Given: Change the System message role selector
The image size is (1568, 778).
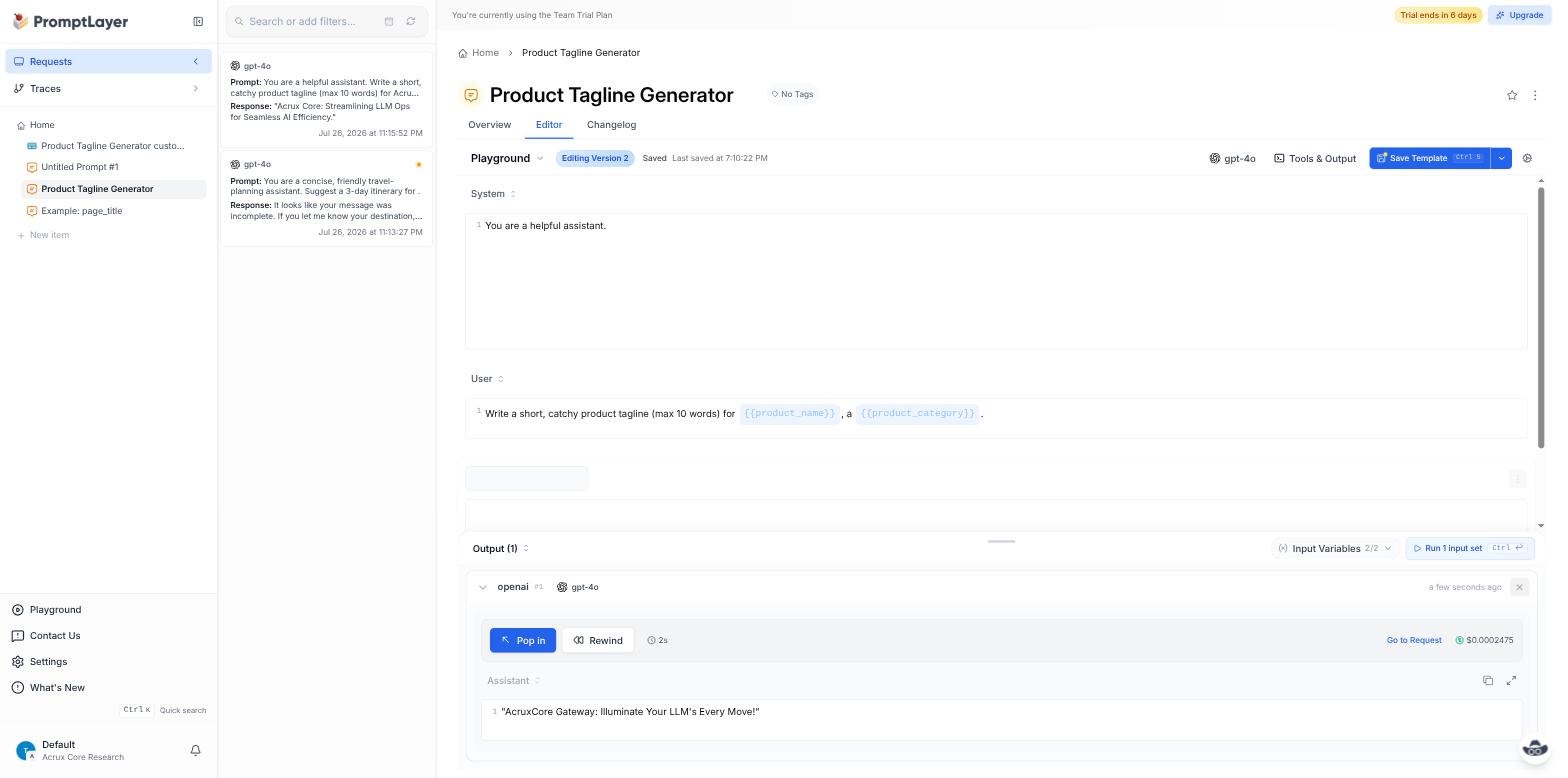Looking at the screenshot, I should point(494,194).
